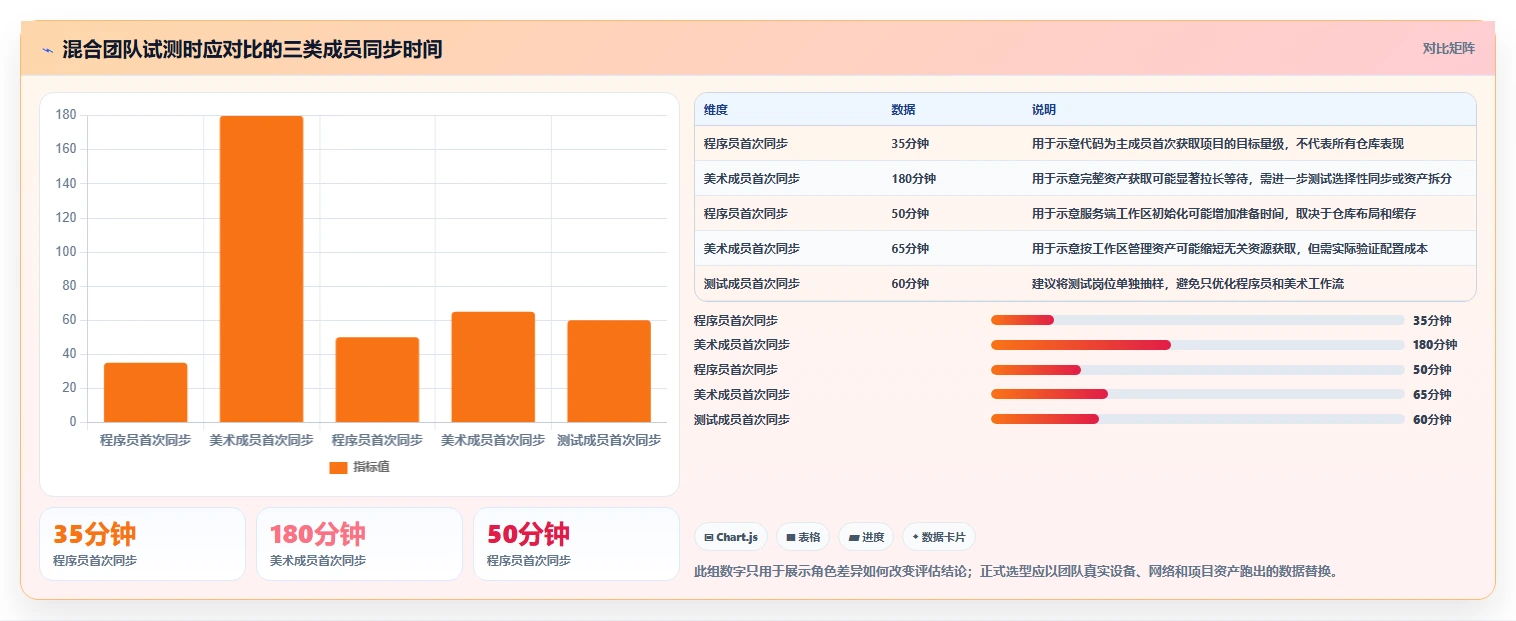Select the 进度 chip
The image size is (1516, 621).
pos(866,537)
